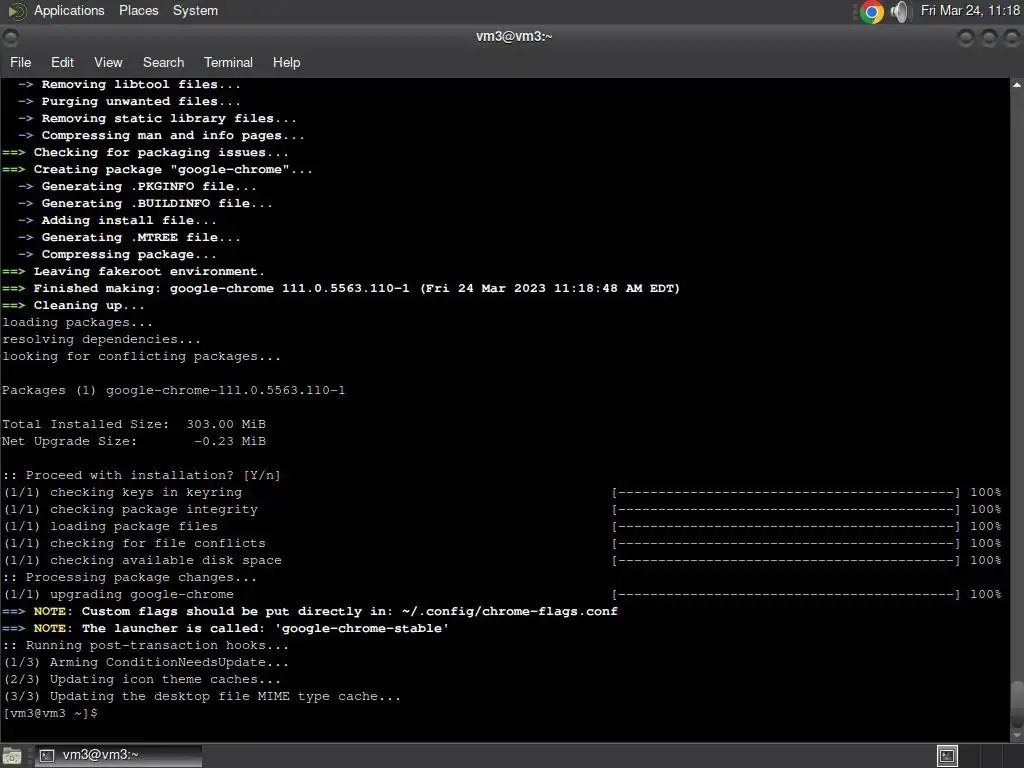Click the window title vm3@vm3:~
This screenshot has height=768, width=1024.
click(514, 37)
